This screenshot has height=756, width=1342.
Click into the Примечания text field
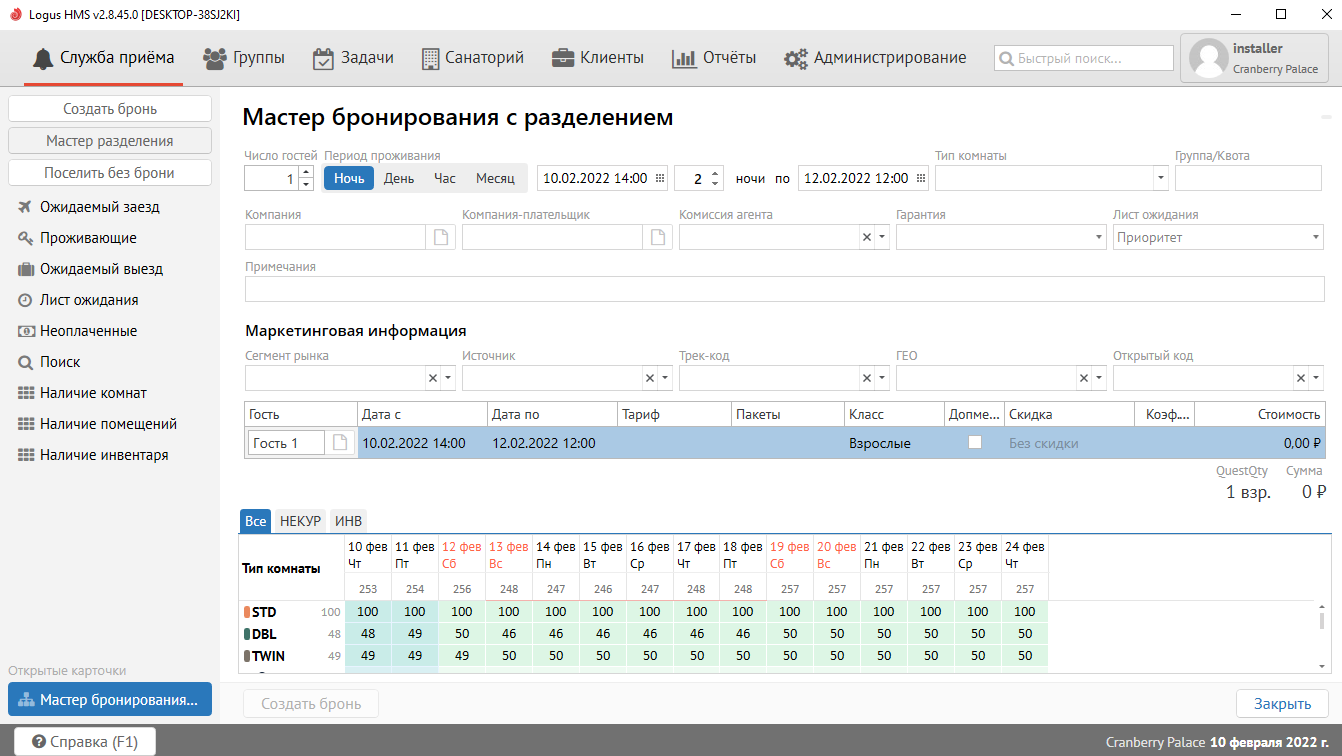(x=784, y=289)
